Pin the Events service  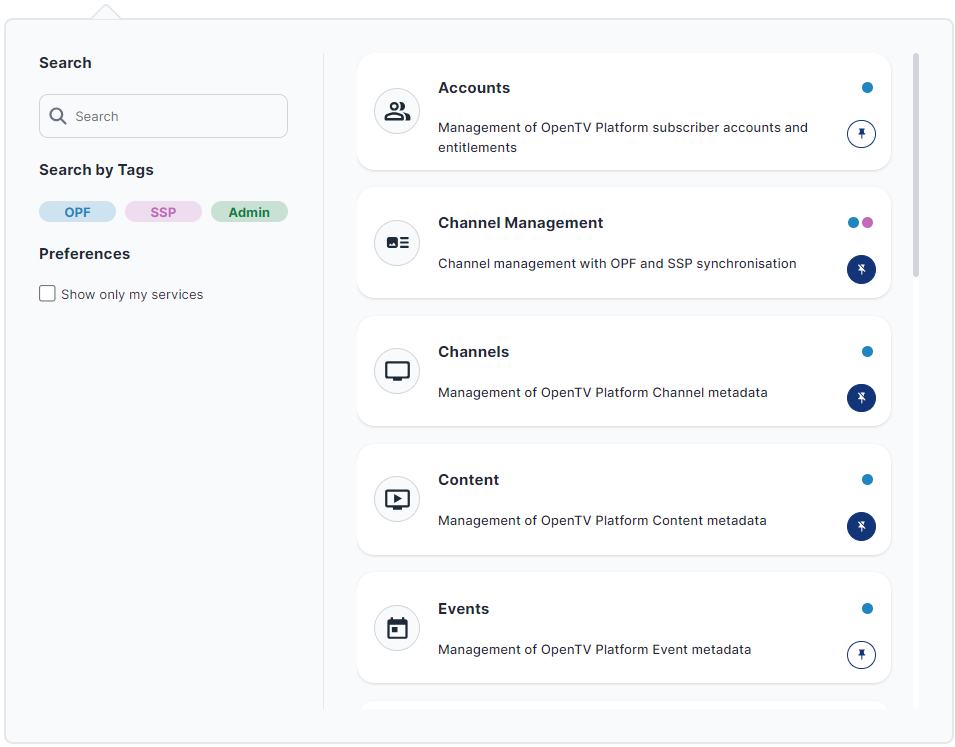861,655
